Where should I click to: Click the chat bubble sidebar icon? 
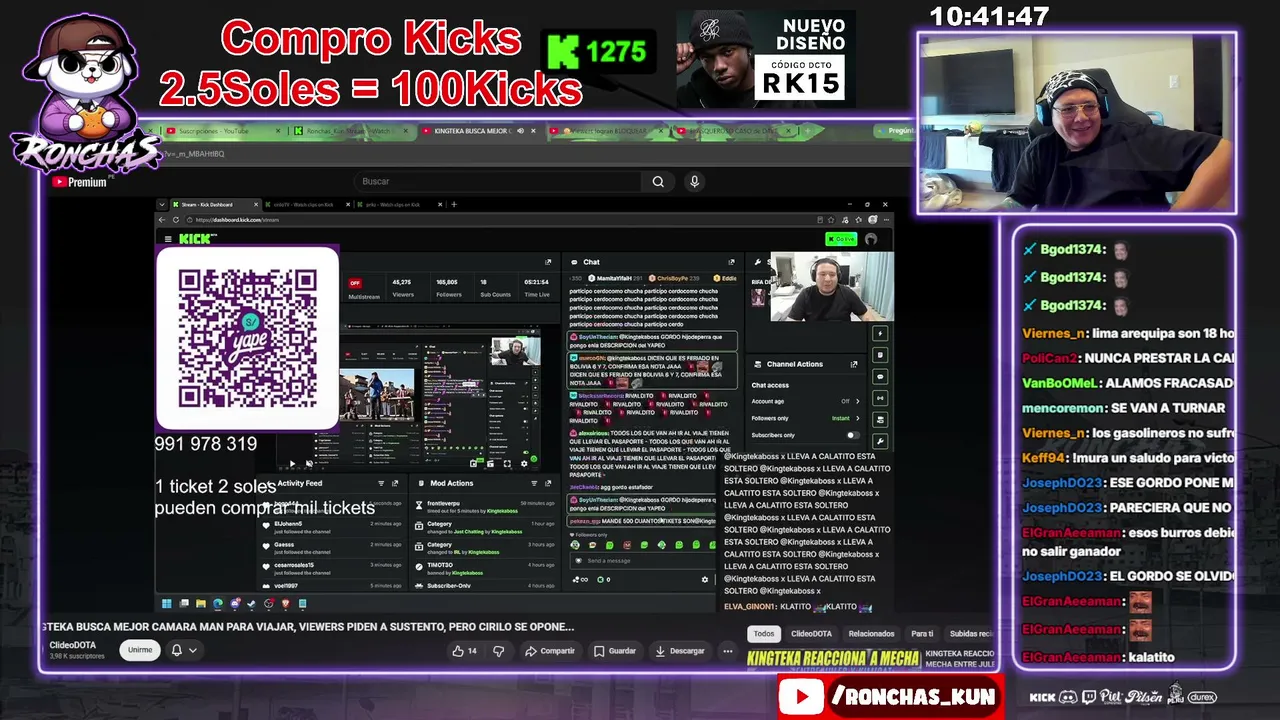pyautogui.click(x=880, y=376)
